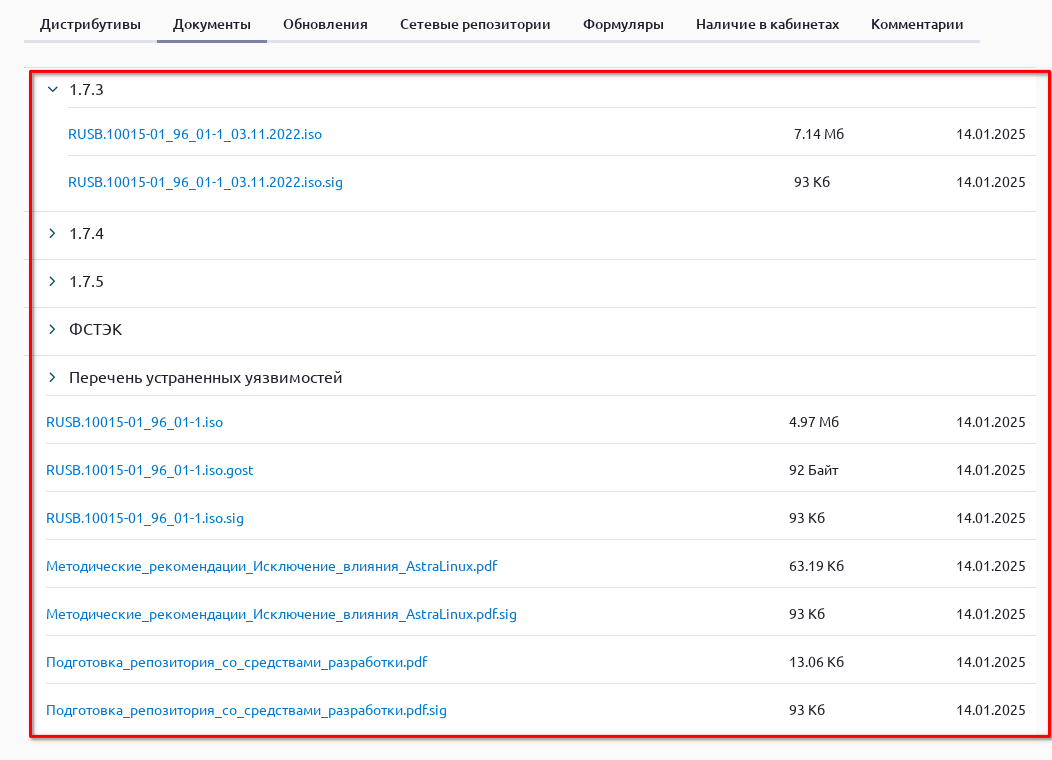Open the RUSB.10015-01_96_01-1.iso link
1052x760 pixels.
point(134,422)
